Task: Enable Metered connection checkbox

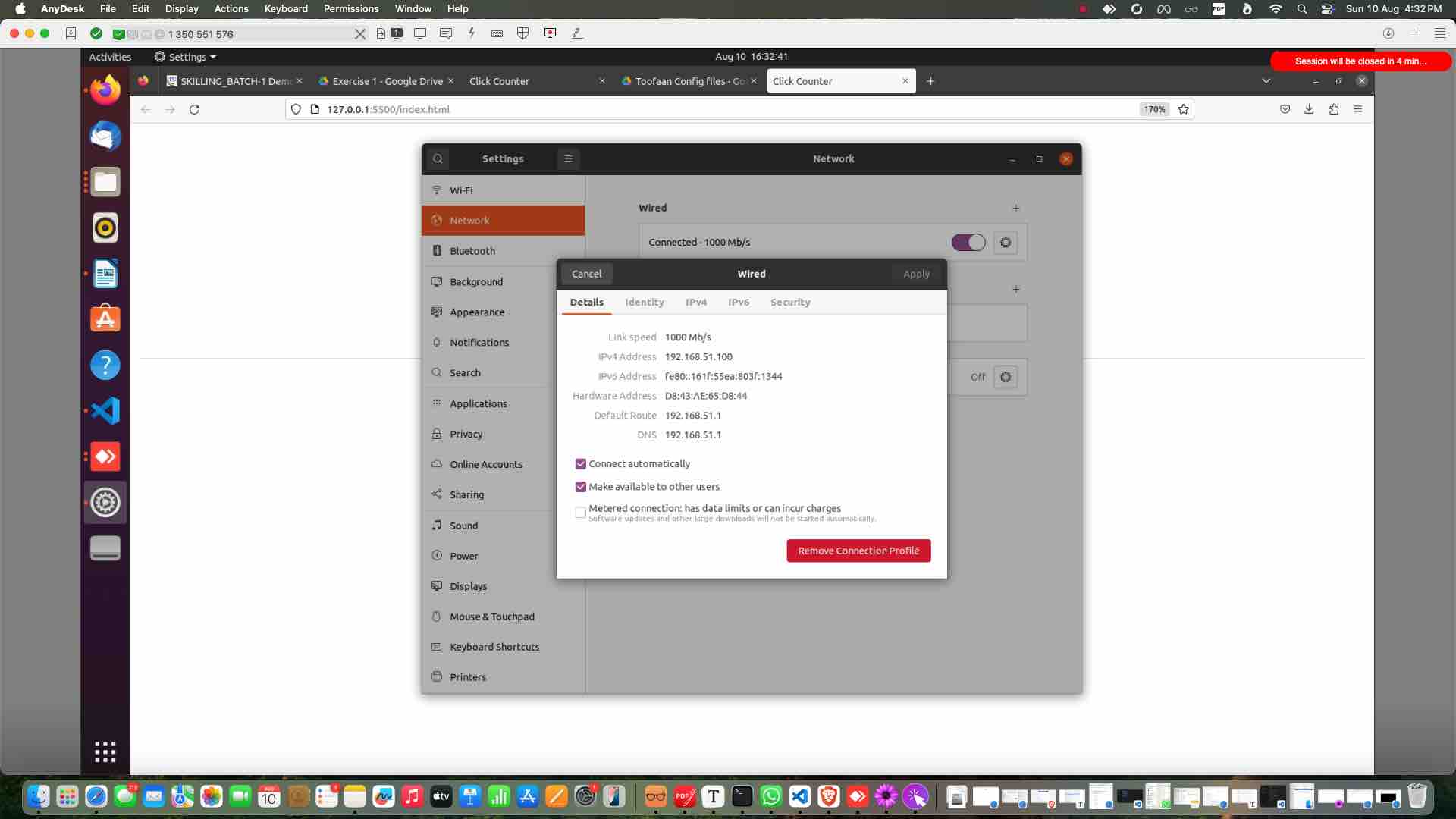Action: [581, 512]
